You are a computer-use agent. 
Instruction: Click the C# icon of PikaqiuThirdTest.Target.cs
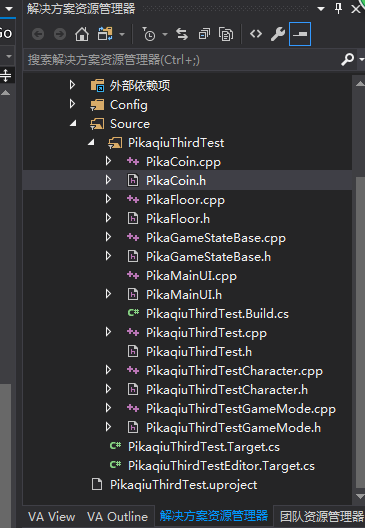pyautogui.click(x=115, y=446)
